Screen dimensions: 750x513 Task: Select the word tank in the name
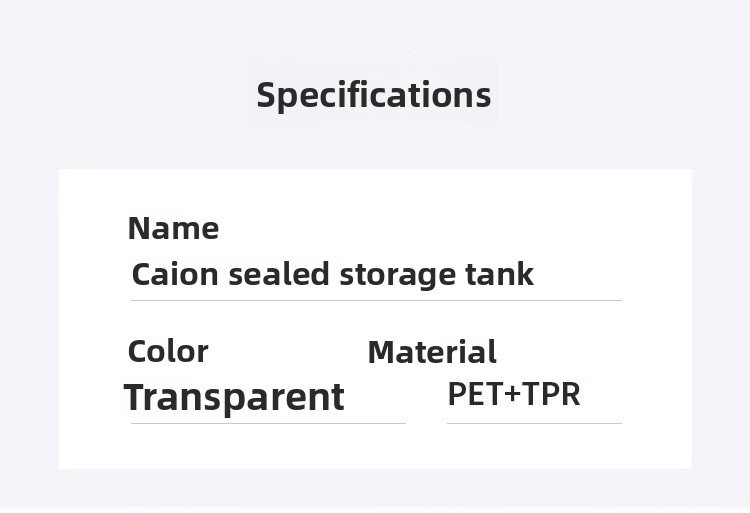(x=500, y=274)
